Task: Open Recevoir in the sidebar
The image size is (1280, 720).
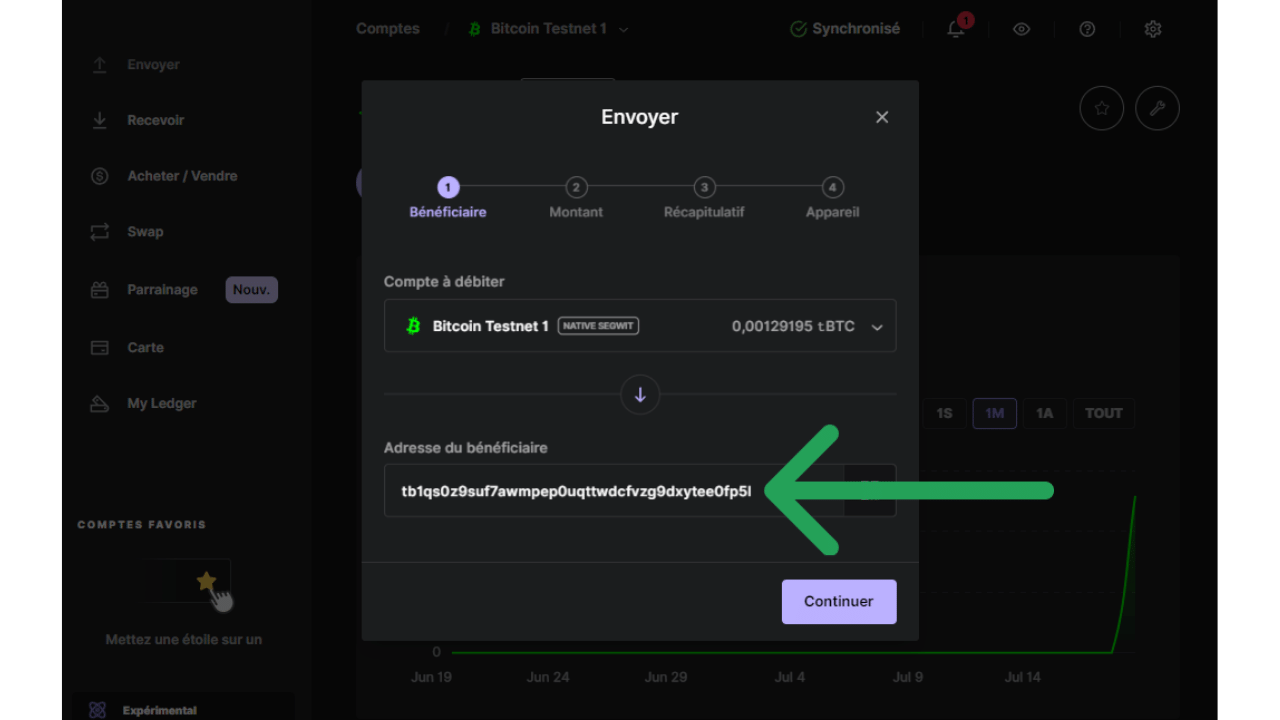Action: coord(156,120)
